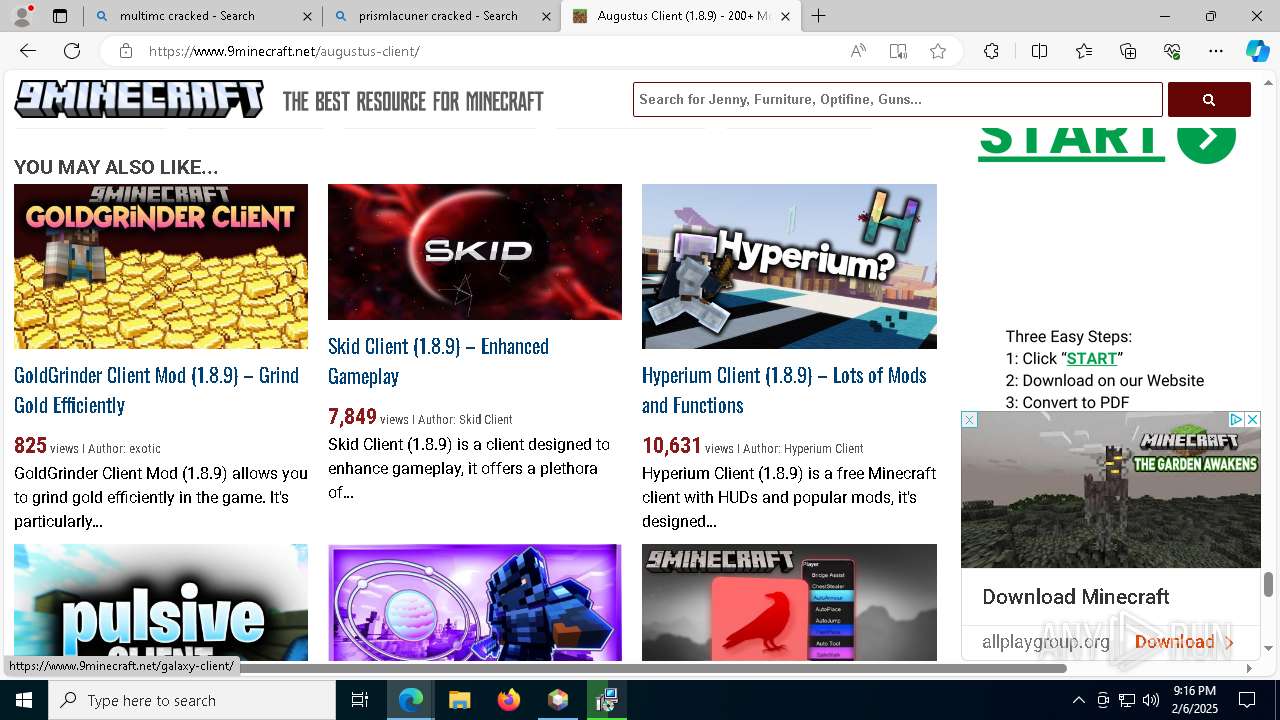Open GoldGrinder Client thumbnail image
The image size is (1280, 720).
click(161, 266)
